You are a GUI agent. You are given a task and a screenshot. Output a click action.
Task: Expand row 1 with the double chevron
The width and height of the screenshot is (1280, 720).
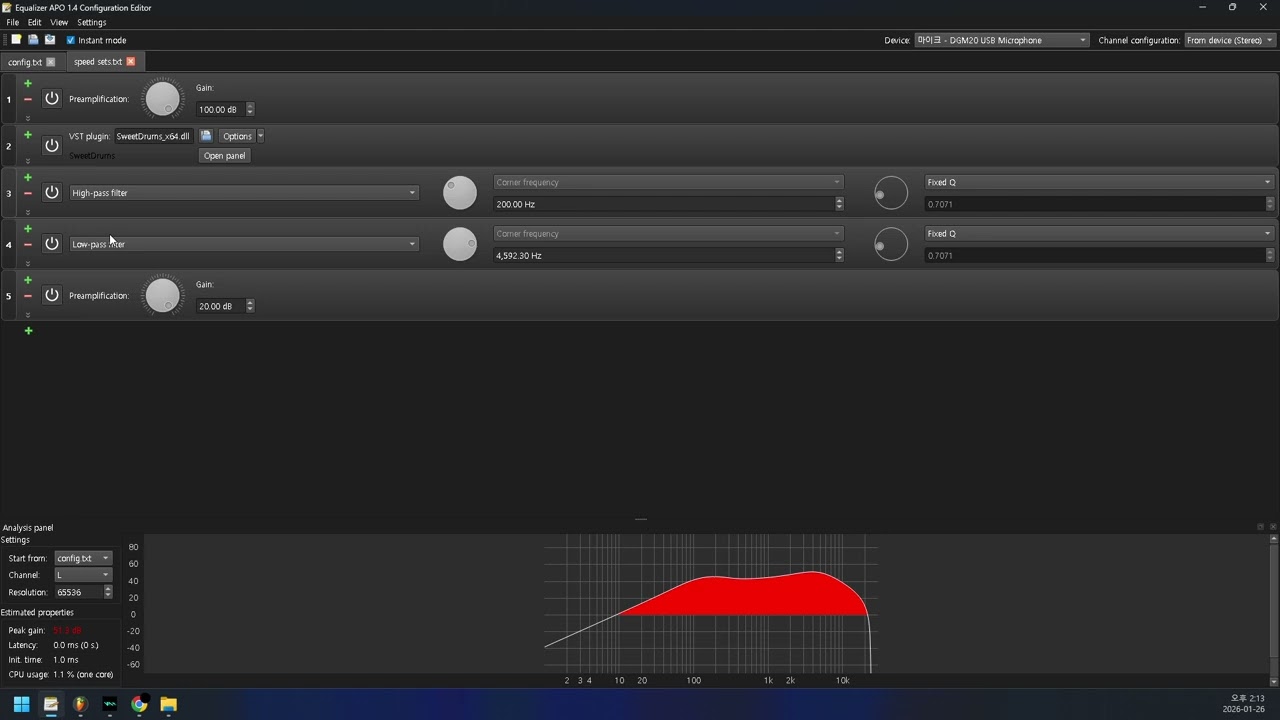point(28,117)
